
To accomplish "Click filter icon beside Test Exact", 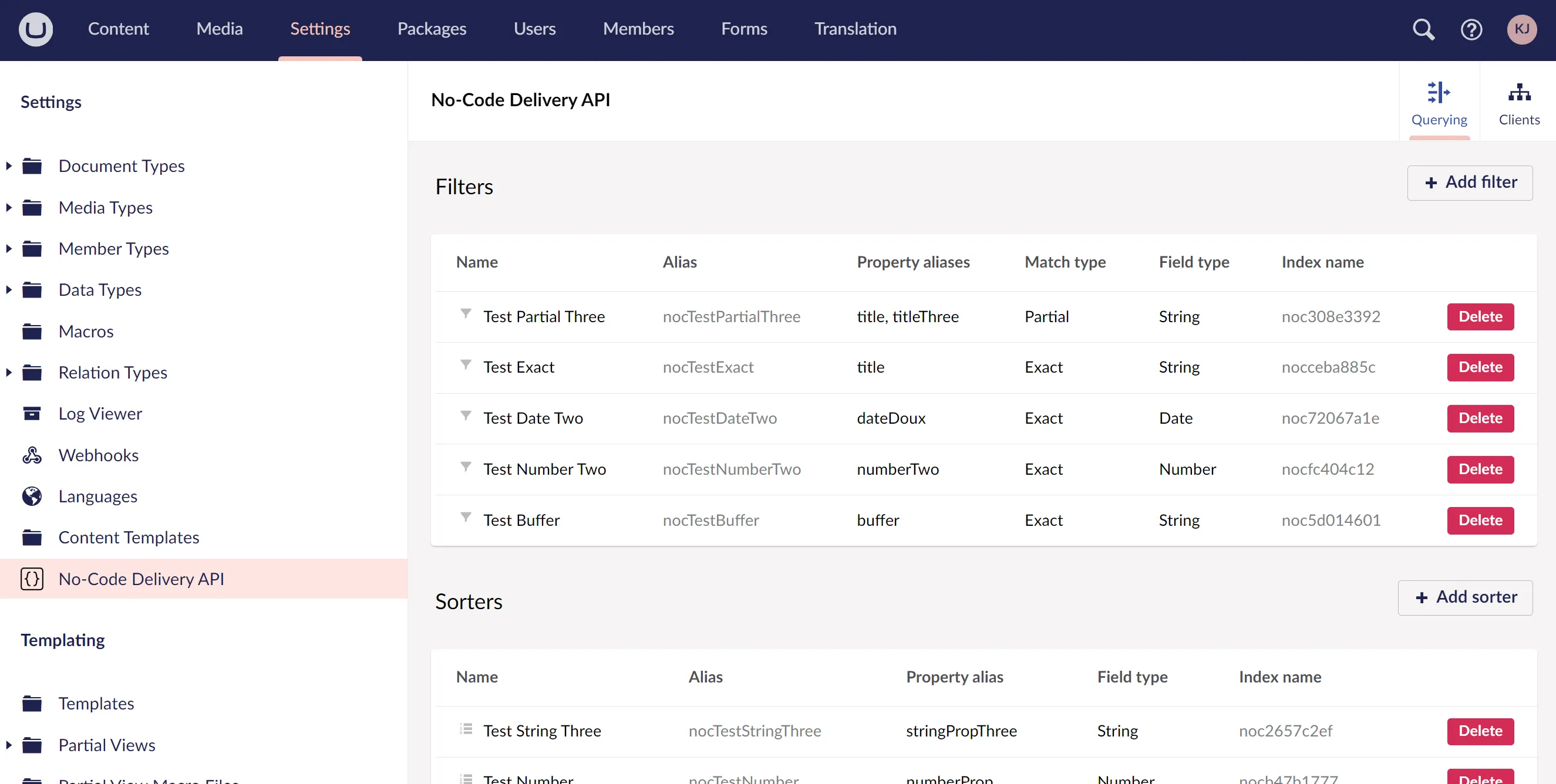I will [x=466, y=364].
